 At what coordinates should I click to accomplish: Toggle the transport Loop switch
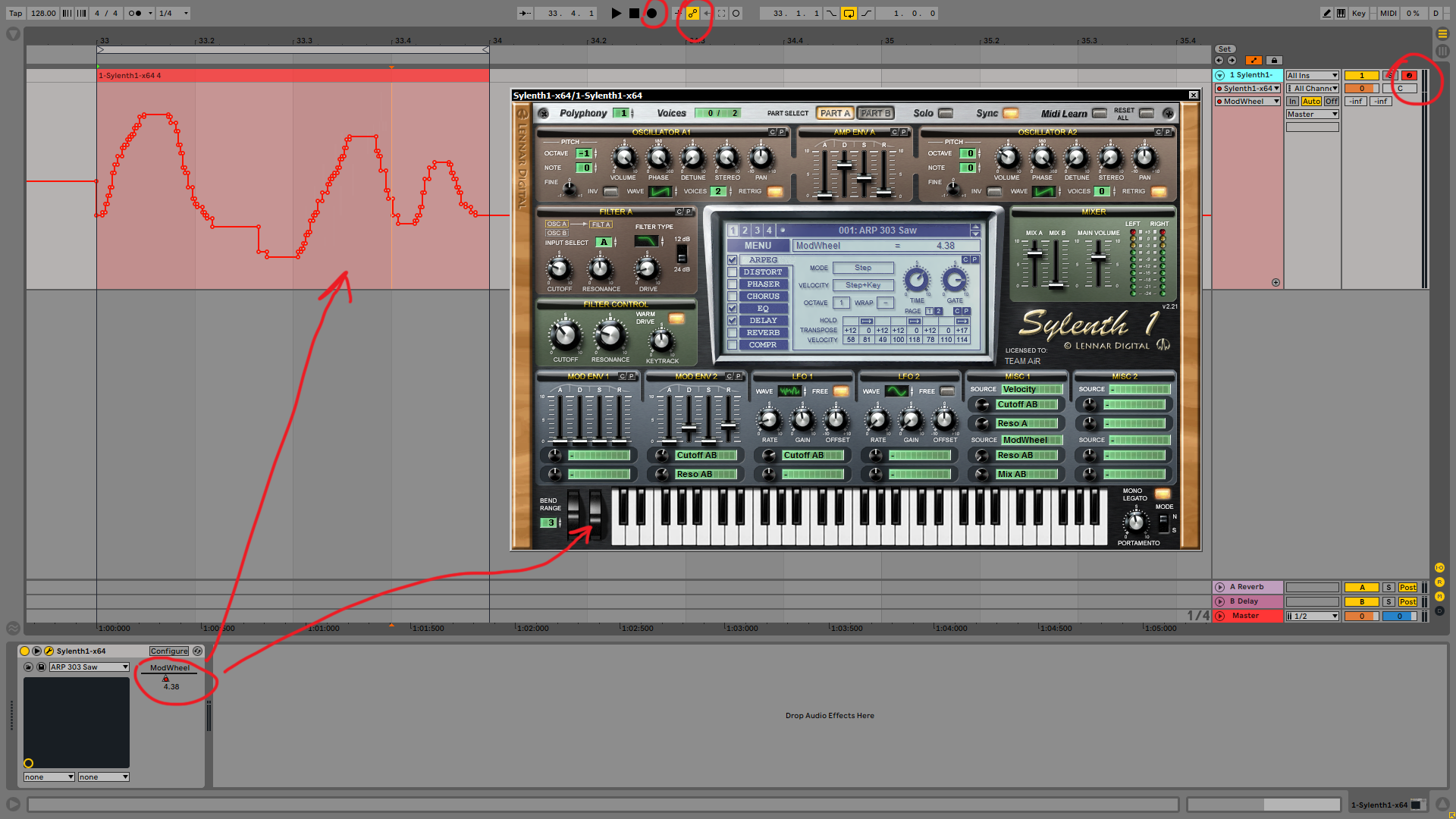[x=849, y=13]
